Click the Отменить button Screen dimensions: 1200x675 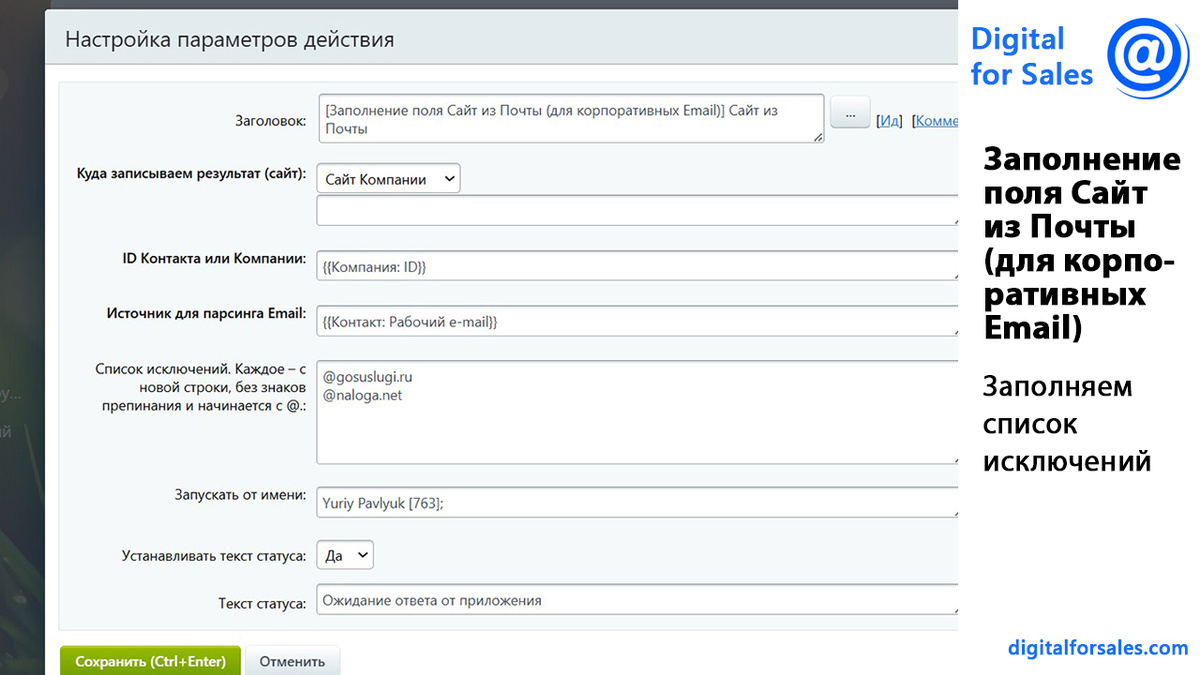(x=292, y=661)
